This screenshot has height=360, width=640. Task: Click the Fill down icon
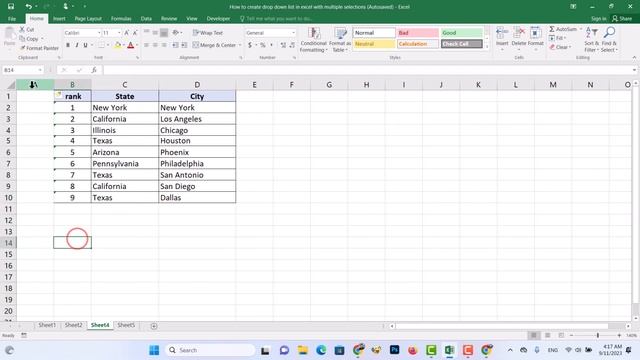[x=552, y=38]
